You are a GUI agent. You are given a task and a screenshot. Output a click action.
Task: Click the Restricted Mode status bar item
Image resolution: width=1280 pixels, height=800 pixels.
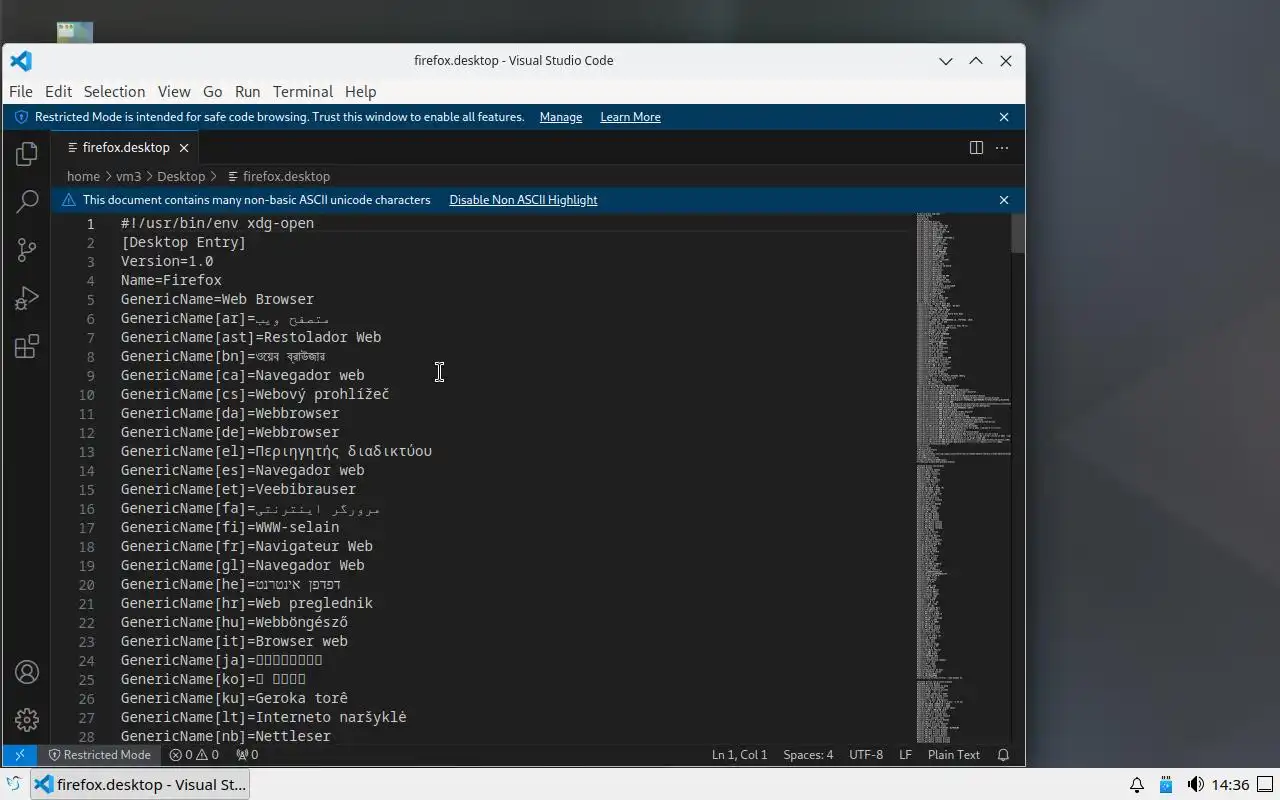tap(99, 755)
